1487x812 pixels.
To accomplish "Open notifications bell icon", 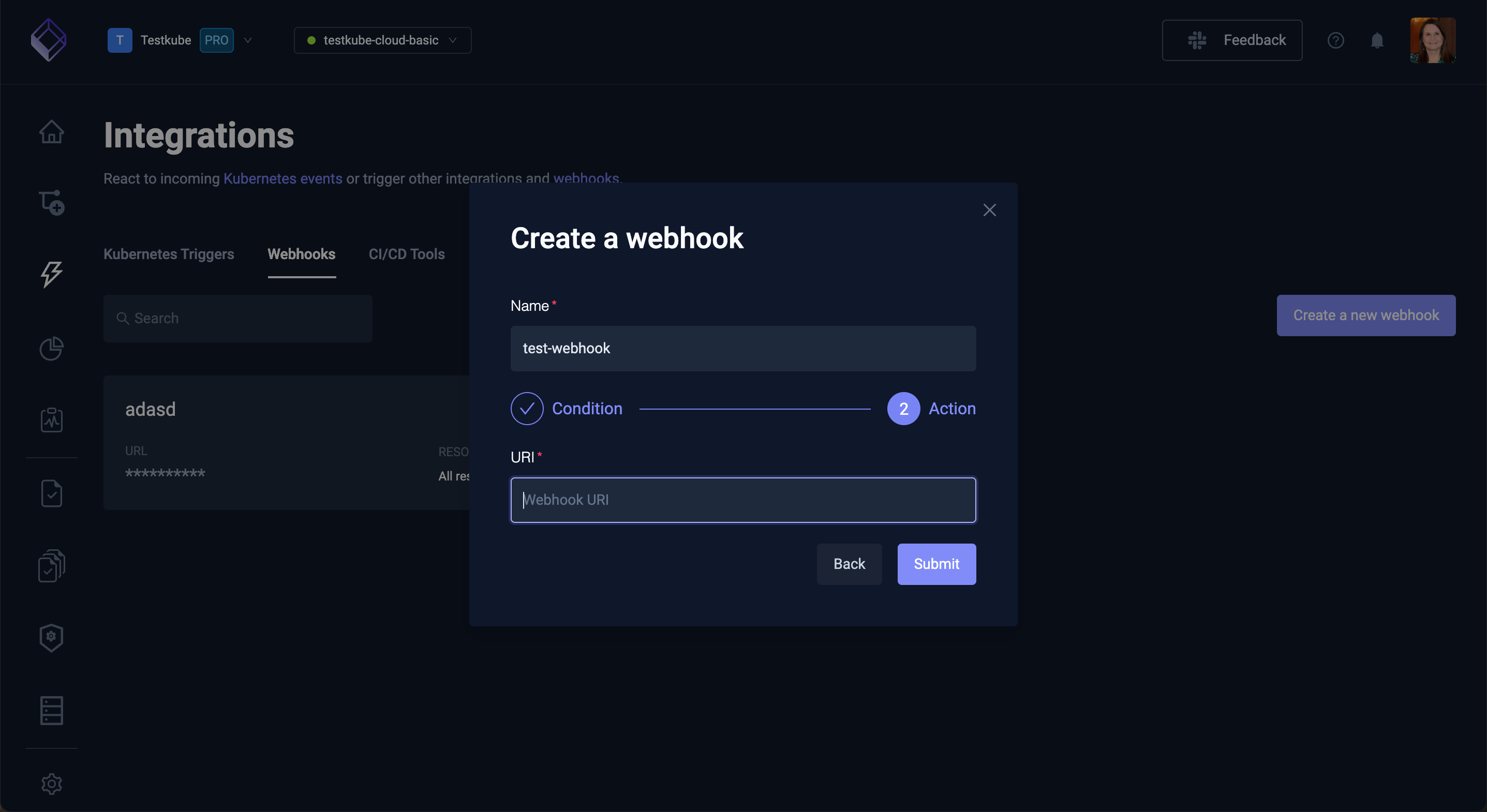I will coord(1377,40).
